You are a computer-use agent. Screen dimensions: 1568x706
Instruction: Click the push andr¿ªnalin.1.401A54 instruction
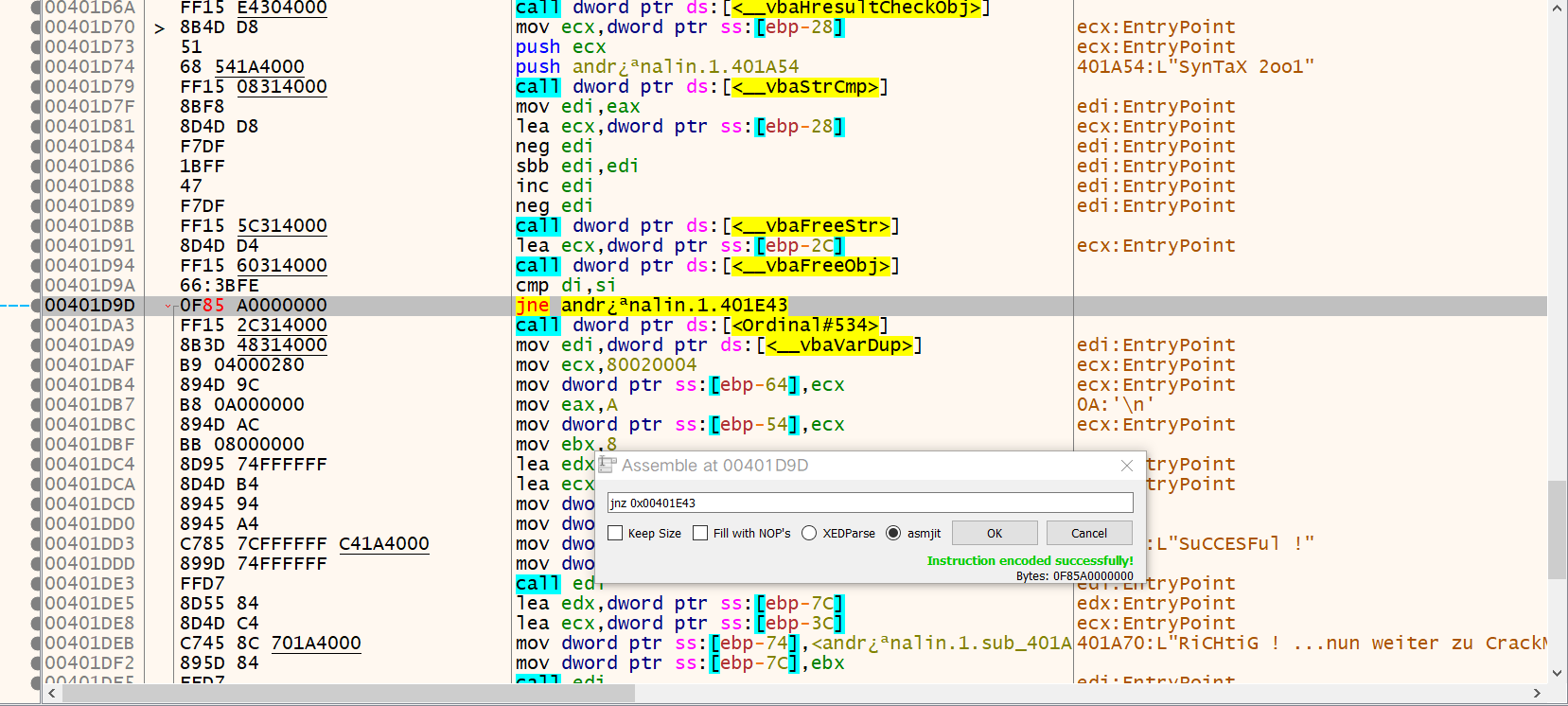point(658,67)
